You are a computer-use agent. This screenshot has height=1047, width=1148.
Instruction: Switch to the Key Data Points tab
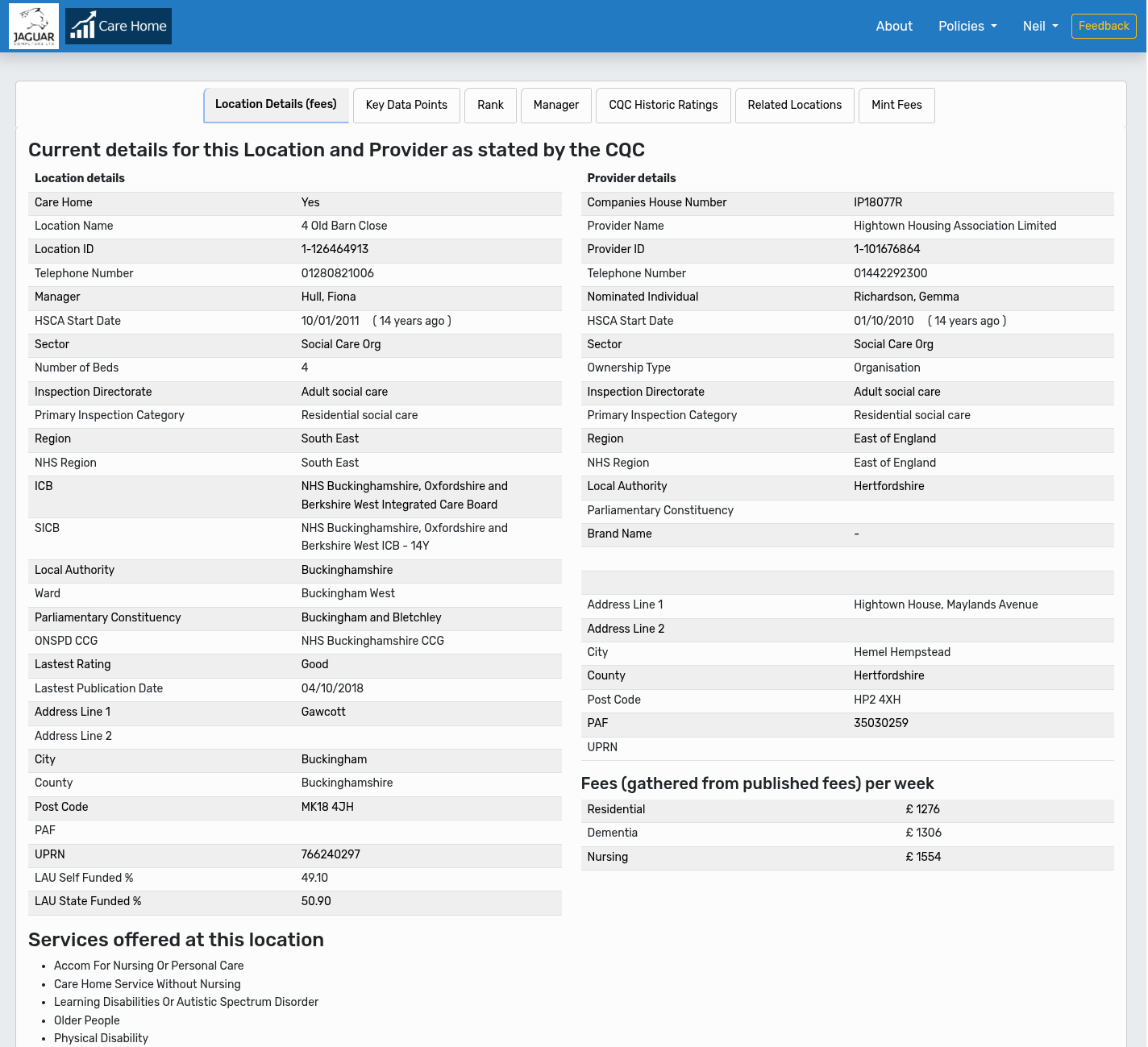pyautogui.click(x=406, y=105)
